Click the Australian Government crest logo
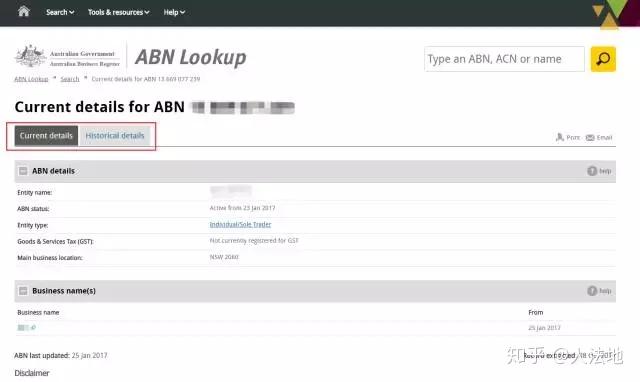640x382 pixels. pyautogui.click(x=30, y=56)
